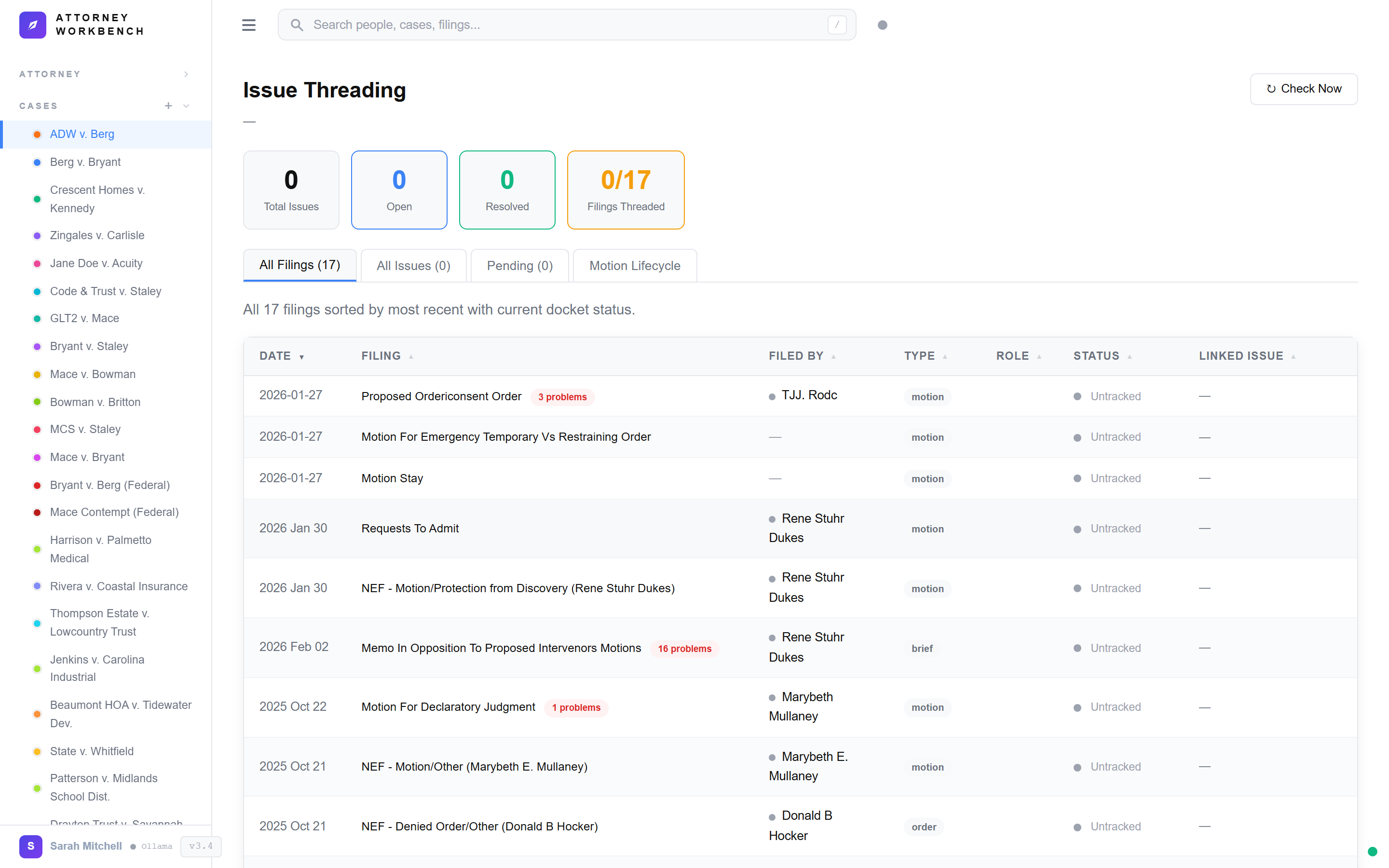Open the Berg v. Bryant case
1389x868 pixels.
click(x=85, y=162)
